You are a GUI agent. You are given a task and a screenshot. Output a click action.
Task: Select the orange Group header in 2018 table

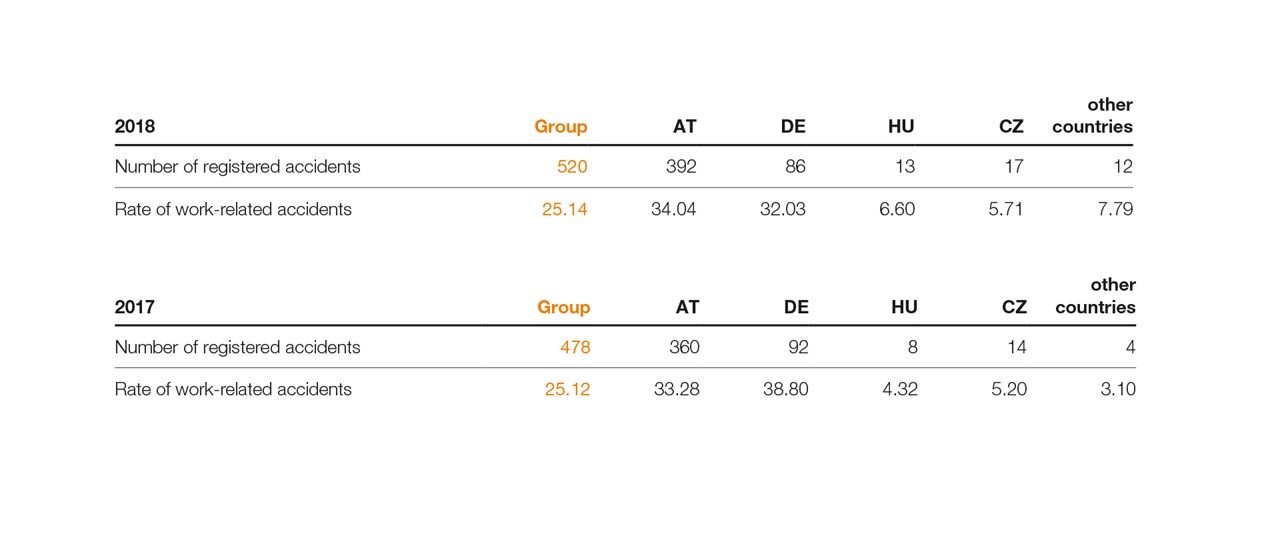coord(561,127)
